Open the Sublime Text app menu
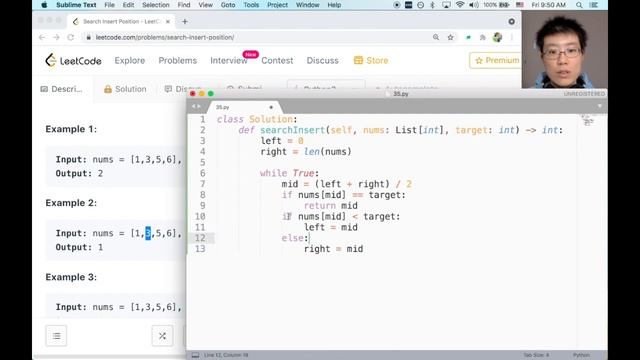This screenshot has height=360, width=640. [76, 5]
